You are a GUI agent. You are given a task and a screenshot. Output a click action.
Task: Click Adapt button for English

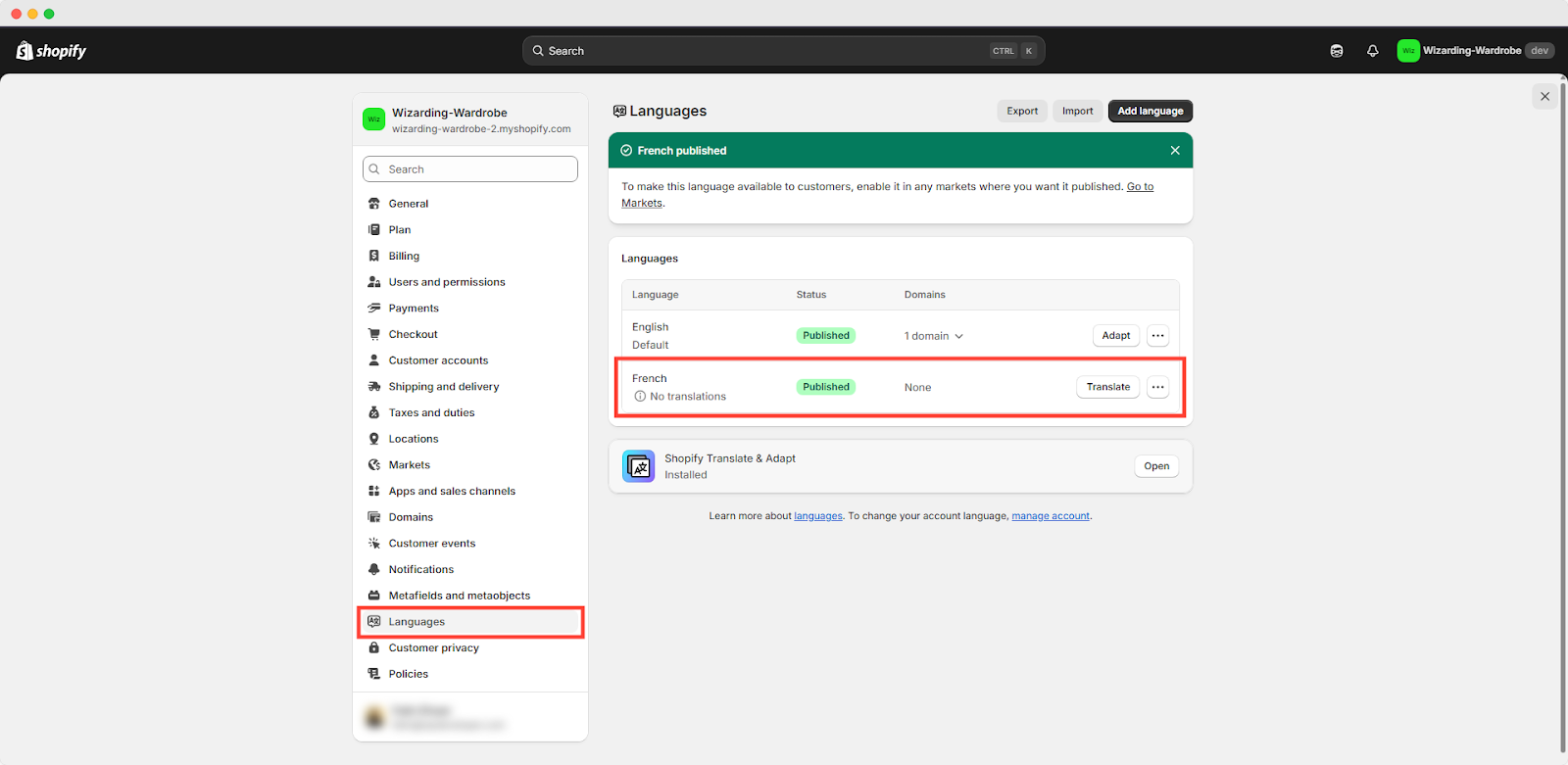click(1116, 336)
